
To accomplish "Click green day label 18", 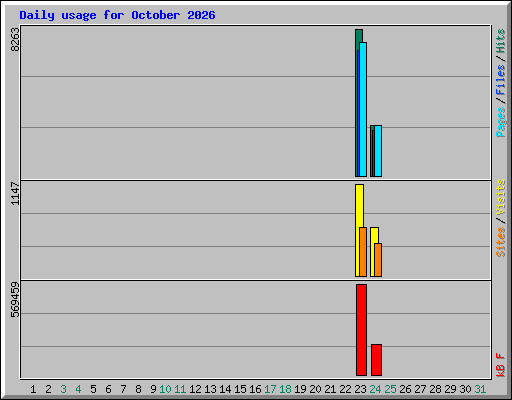I will [x=285, y=389].
